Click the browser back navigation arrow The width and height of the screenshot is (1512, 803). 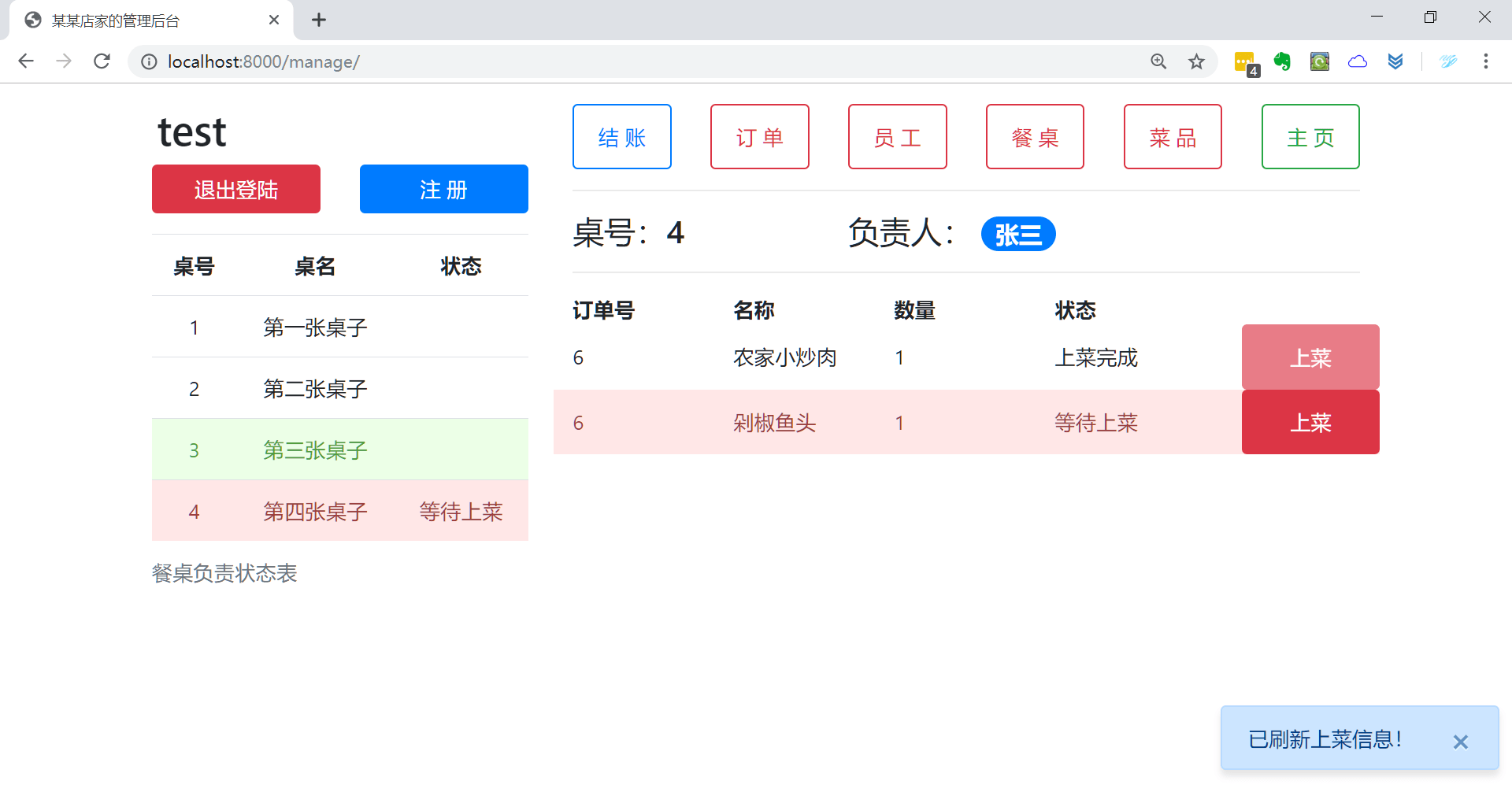[26, 61]
